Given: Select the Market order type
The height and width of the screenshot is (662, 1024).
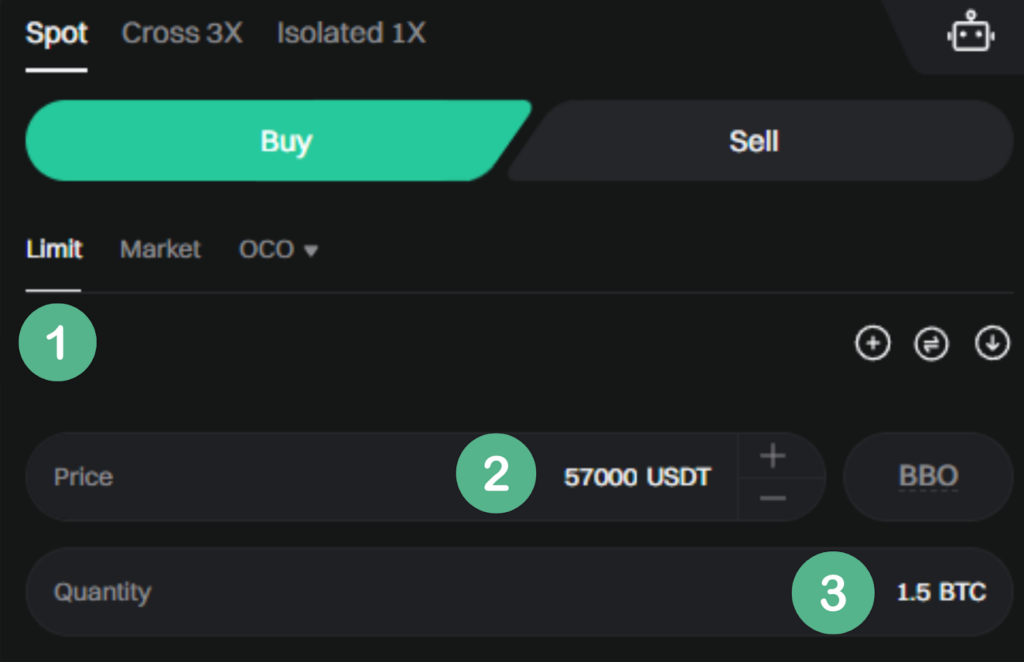Looking at the screenshot, I should click(160, 250).
